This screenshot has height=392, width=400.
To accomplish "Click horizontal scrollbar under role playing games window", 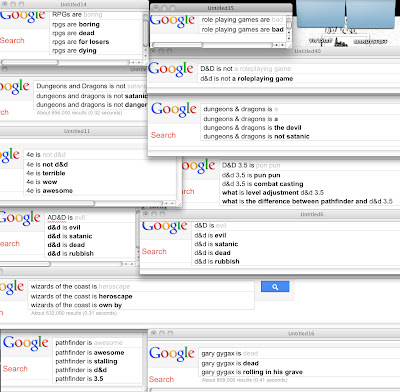I will [212, 45].
